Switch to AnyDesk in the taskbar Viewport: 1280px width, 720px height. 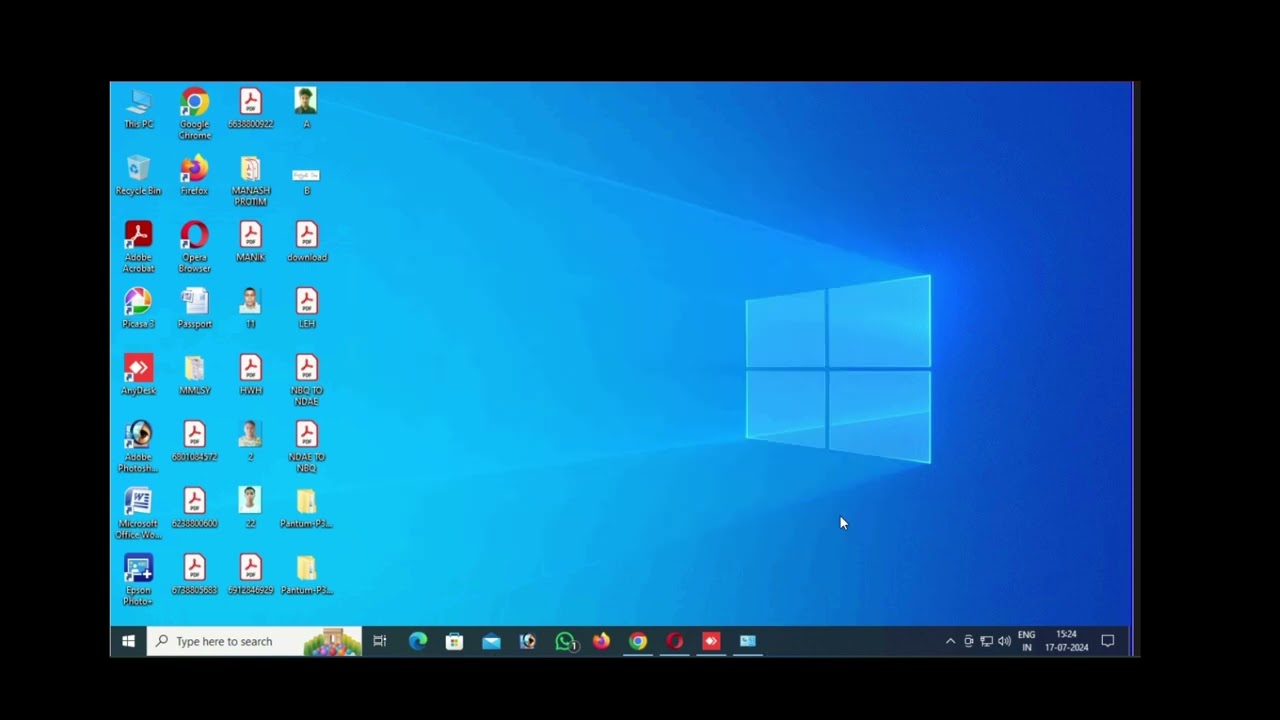point(711,641)
